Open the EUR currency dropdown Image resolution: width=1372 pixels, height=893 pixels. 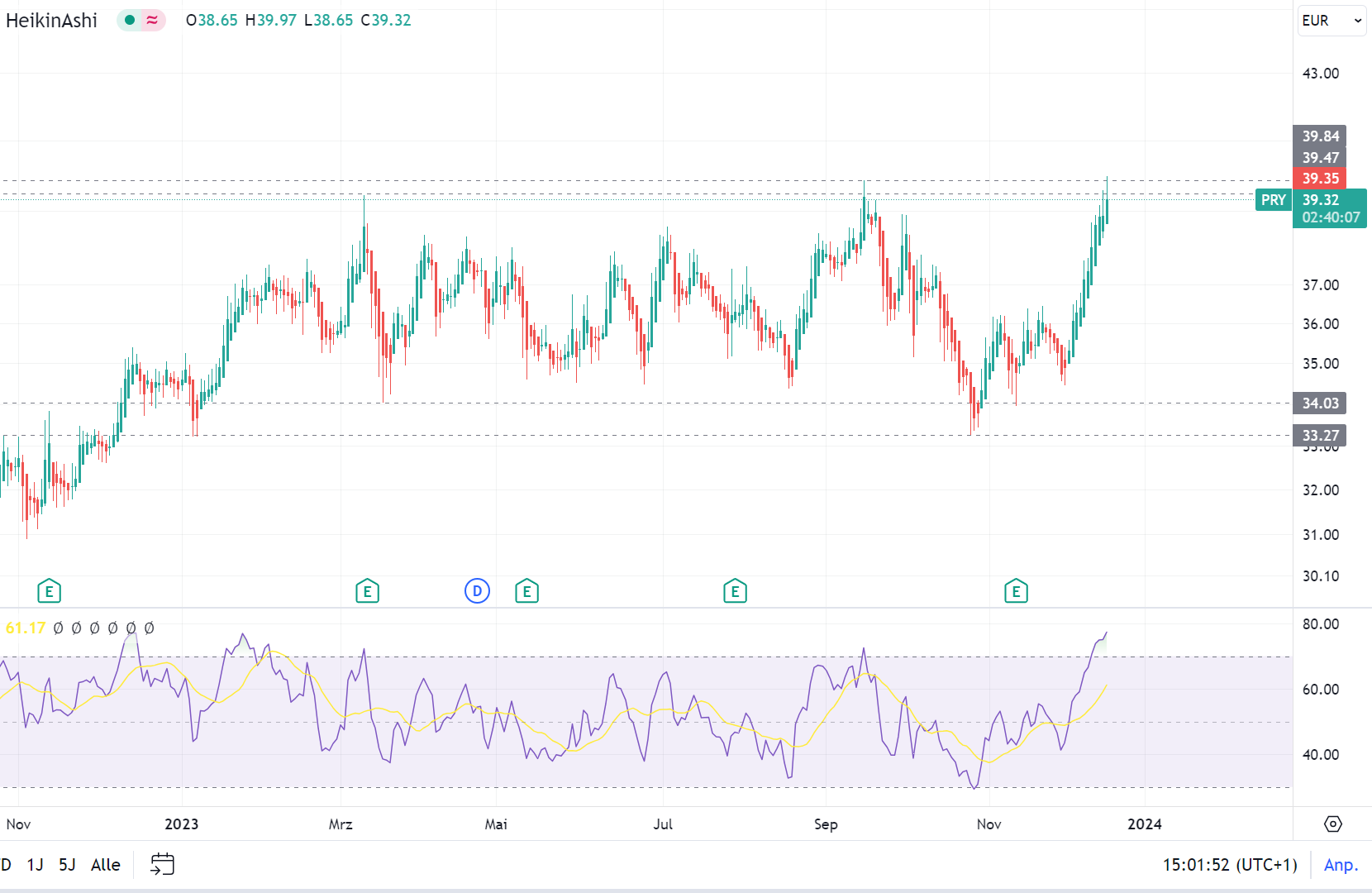coord(1332,21)
